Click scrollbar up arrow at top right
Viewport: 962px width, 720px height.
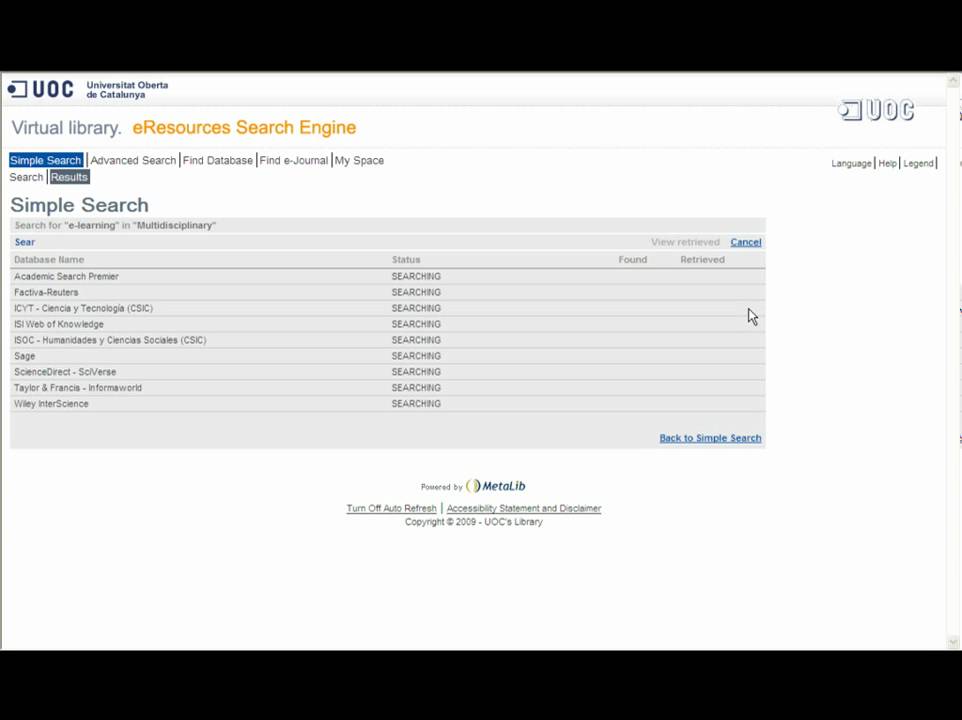coord(953,80)
